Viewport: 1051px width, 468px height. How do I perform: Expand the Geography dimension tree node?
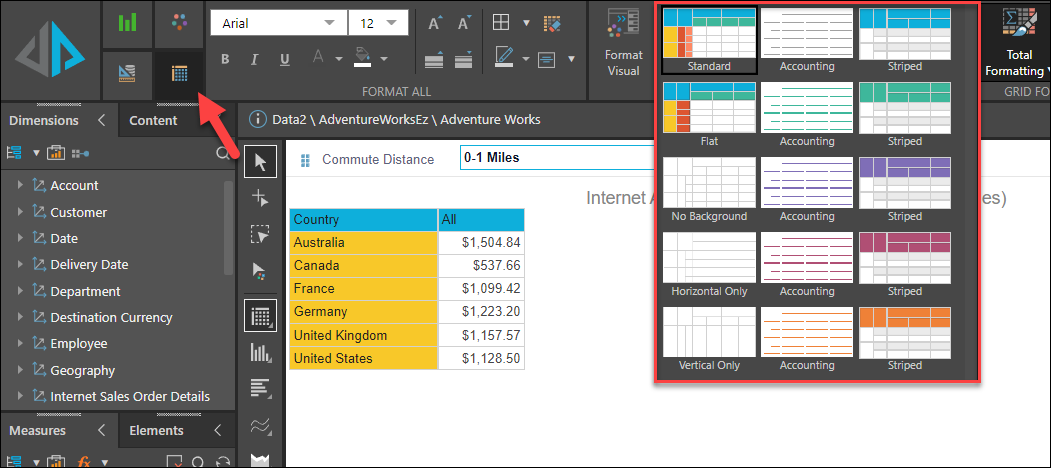coord(20,371)
